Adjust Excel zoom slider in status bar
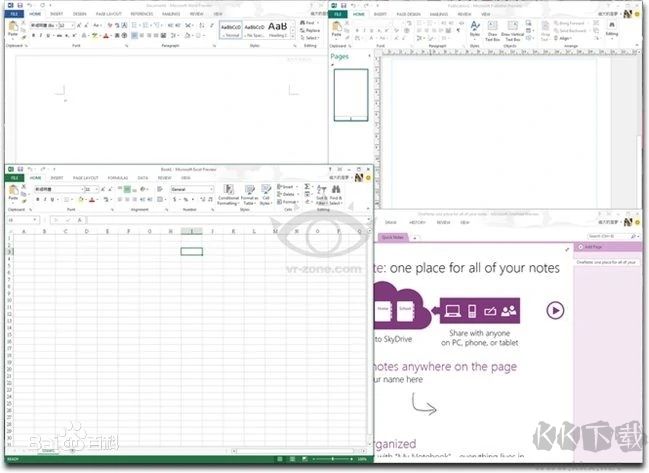The width and height of the screenshot is (649, 473). pyautogui.click(x=333, y=459)
